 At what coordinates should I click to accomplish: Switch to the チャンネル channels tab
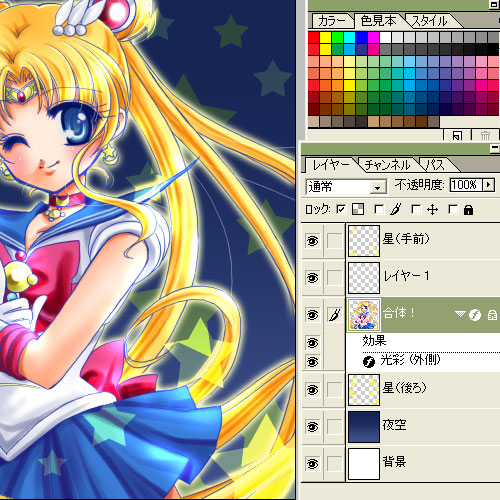point(387,165)
